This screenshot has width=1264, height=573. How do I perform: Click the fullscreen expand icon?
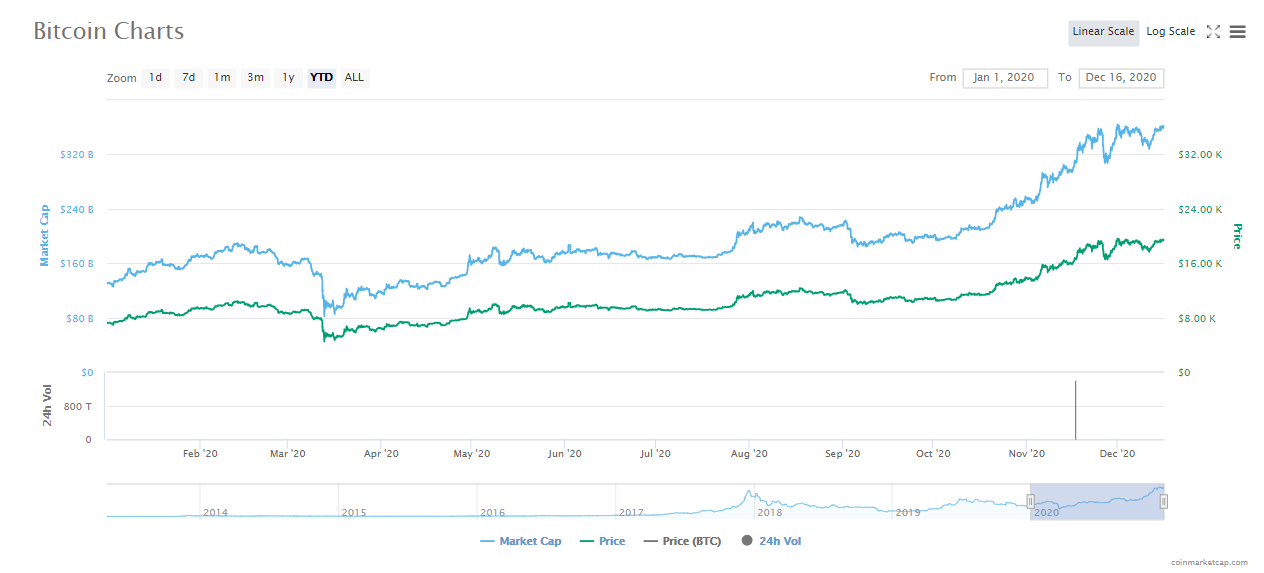pyautogui.click(x=1213, y=32)
